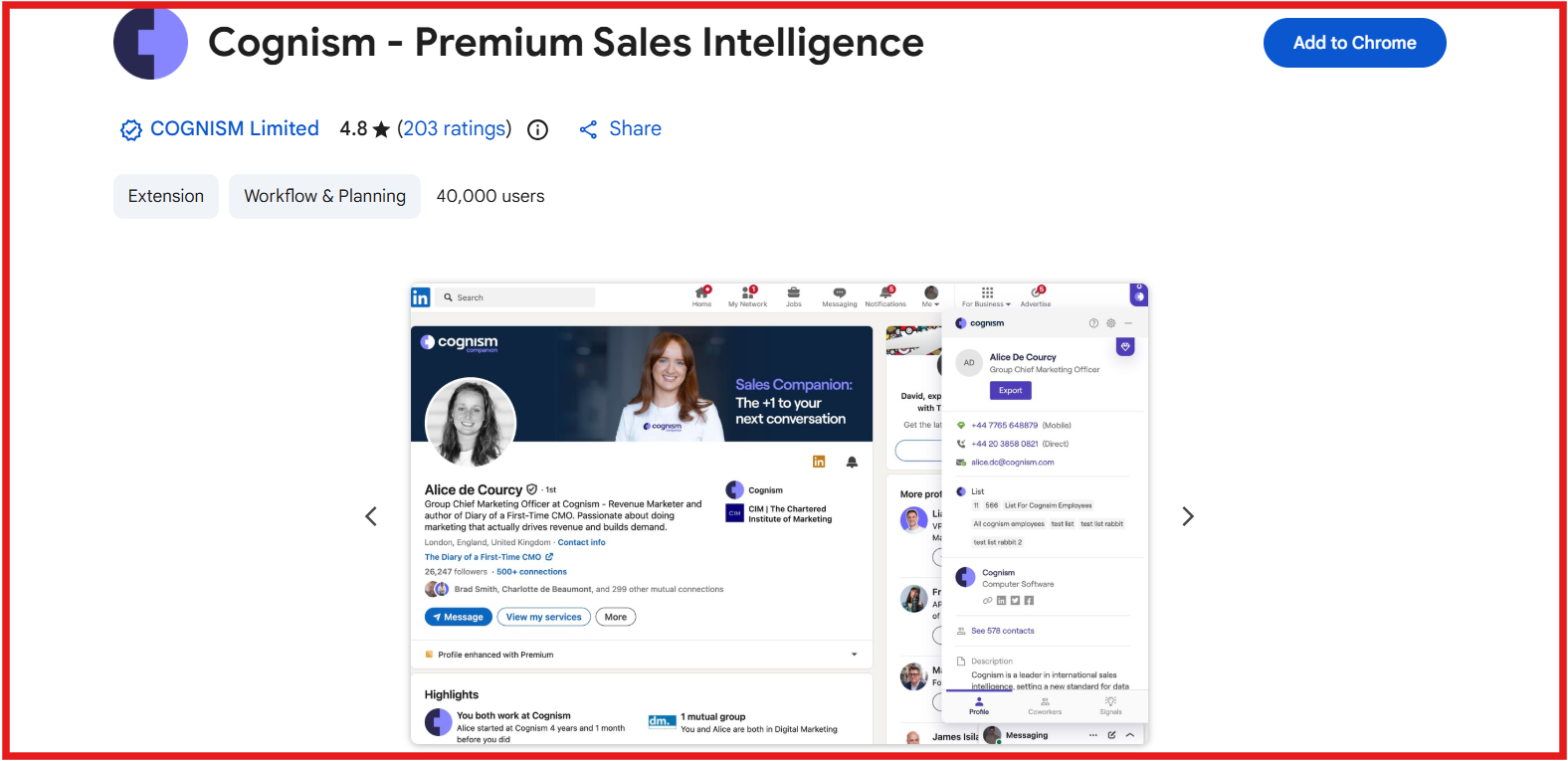This screenshot has width=1568, height=761.
Task: Select the Profile tab in Cognism panel
Action: pyautogui.click(x=979, y=706)
